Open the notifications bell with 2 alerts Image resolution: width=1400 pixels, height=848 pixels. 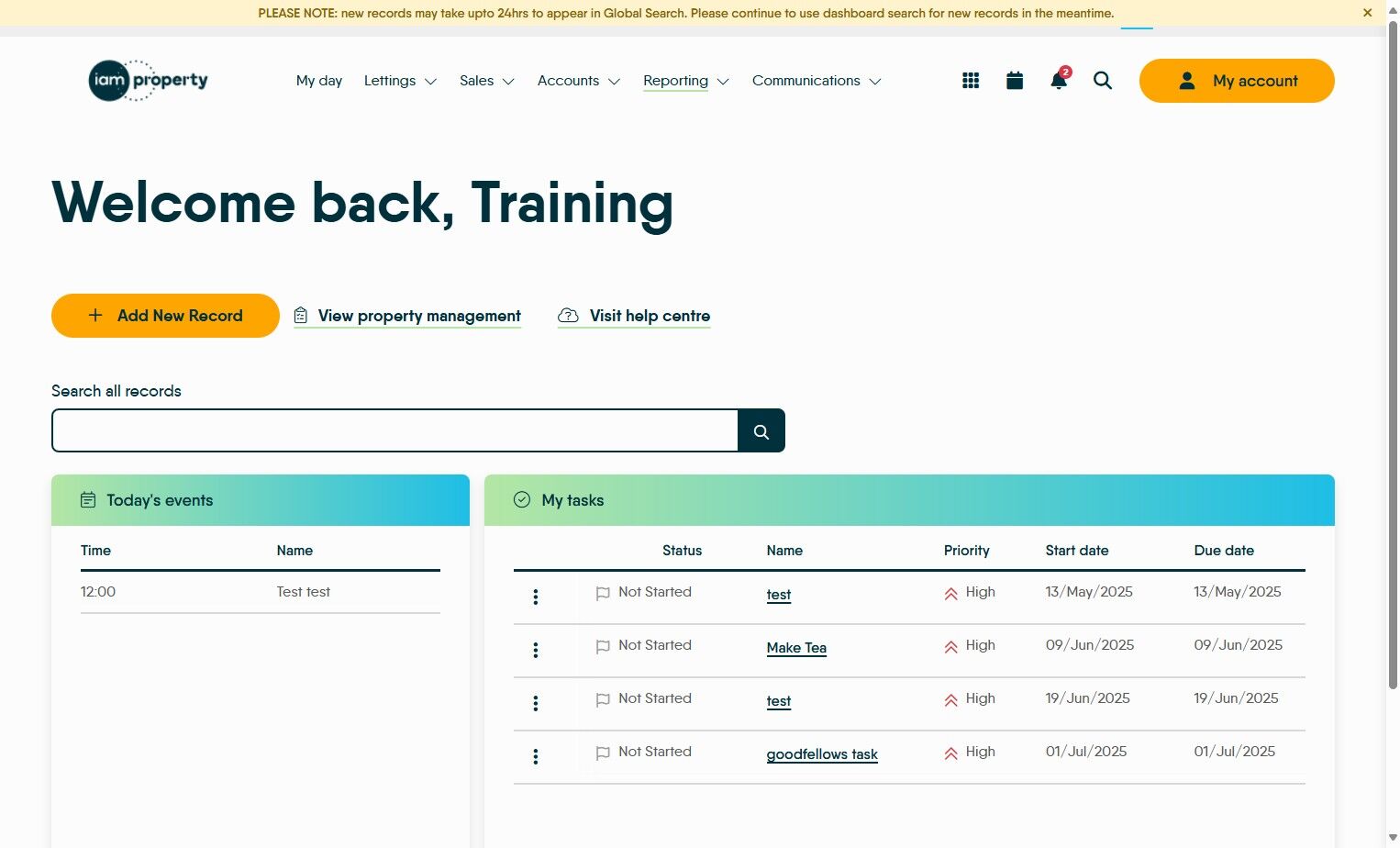[x=1057, y=81]
